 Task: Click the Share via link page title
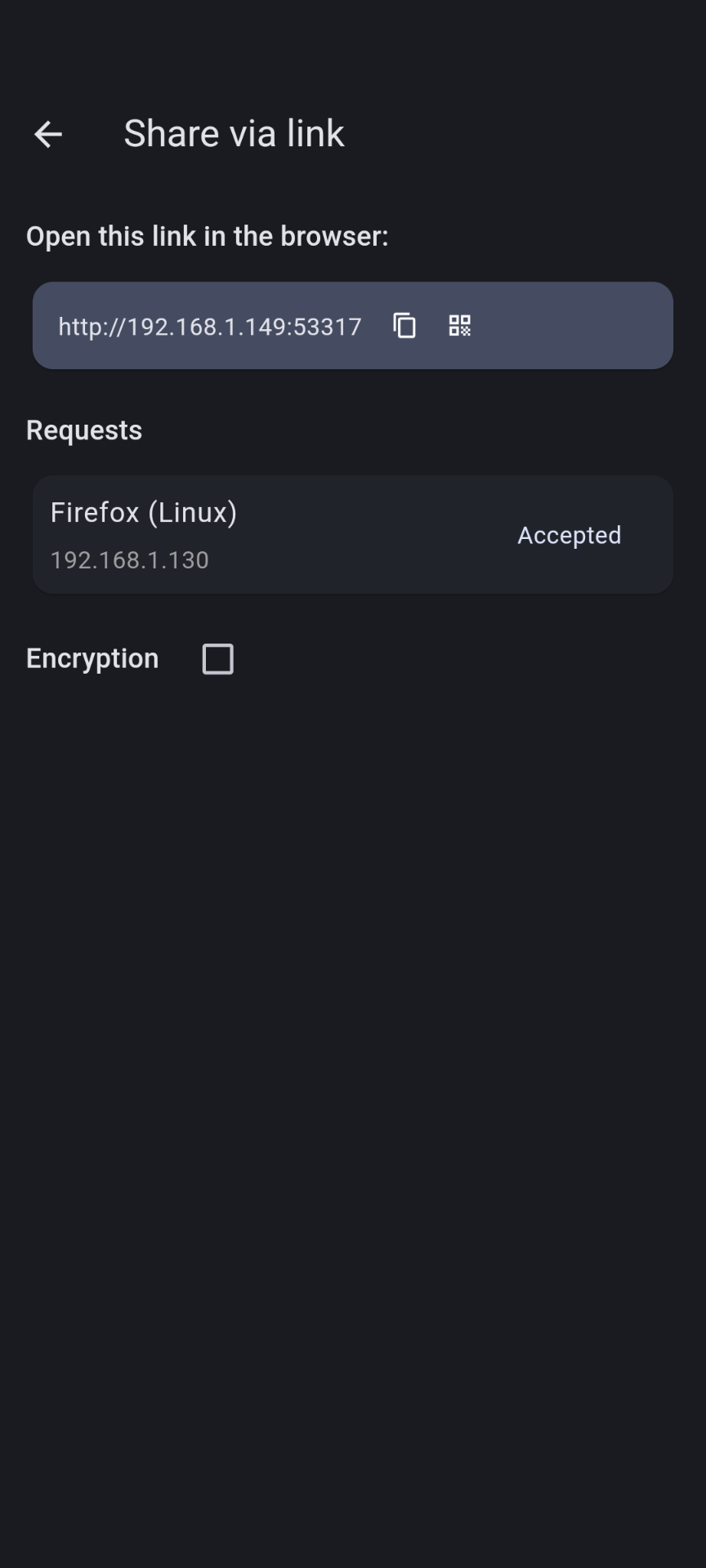pyautogui.click(x=234, y=134)
